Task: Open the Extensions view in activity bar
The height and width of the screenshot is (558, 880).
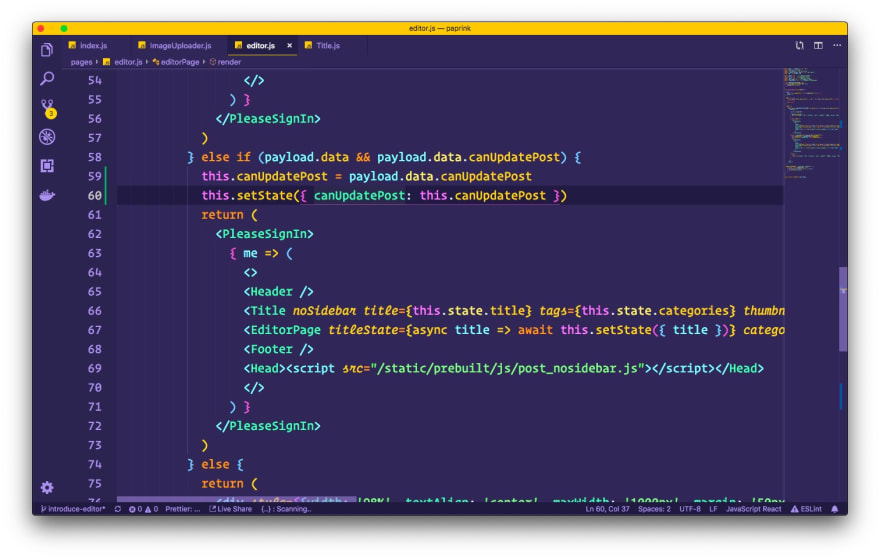Action: tap(47, 166)
